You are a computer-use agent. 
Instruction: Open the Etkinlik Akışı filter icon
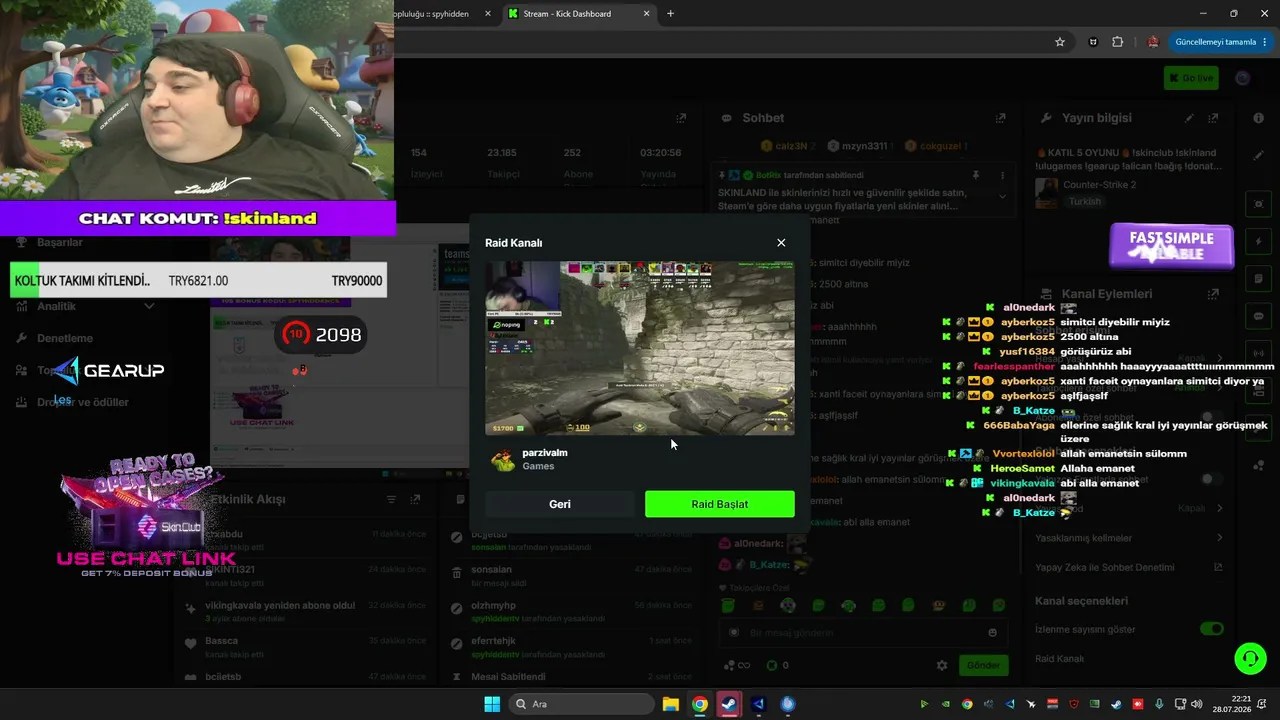[391, 499]
